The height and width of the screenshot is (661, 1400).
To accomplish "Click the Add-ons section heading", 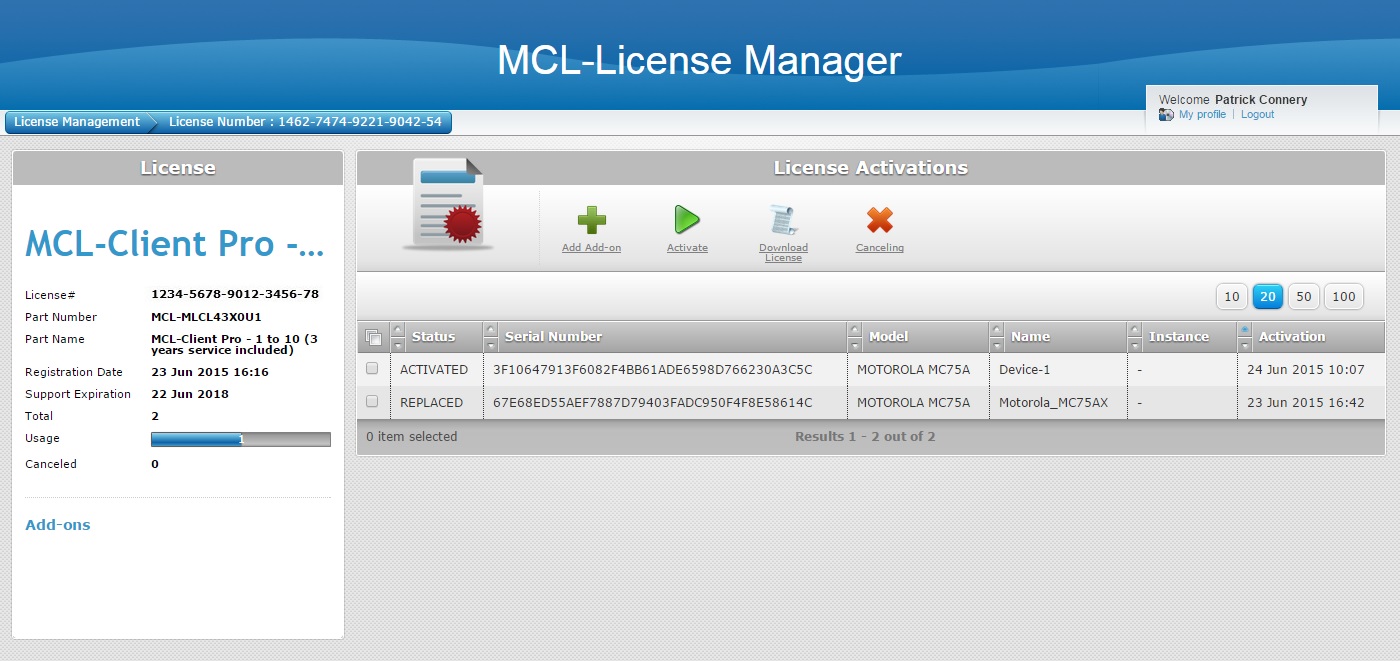I will 58,525.
